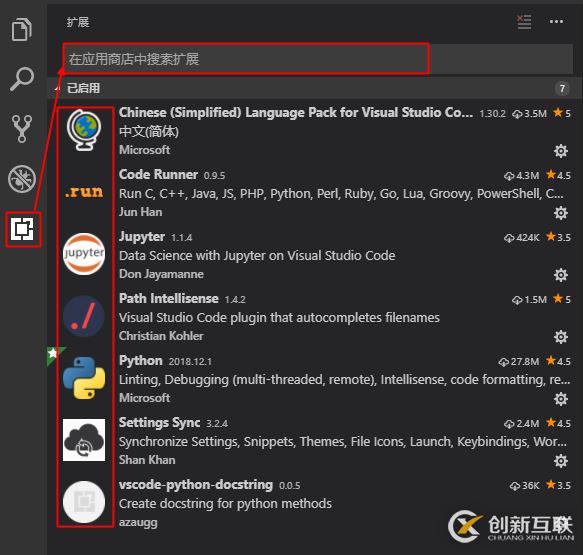583x555 pixels.
Task: Click publisher name Christian Kohler
Action: tap(161, 336)
